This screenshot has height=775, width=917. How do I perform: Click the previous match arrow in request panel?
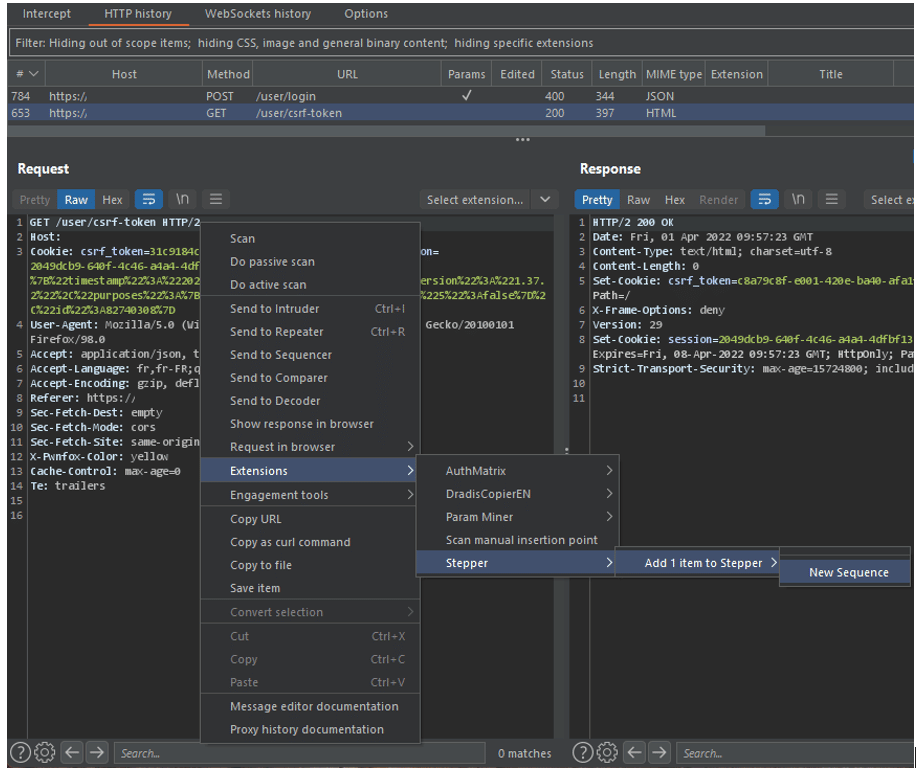point(71,753)
